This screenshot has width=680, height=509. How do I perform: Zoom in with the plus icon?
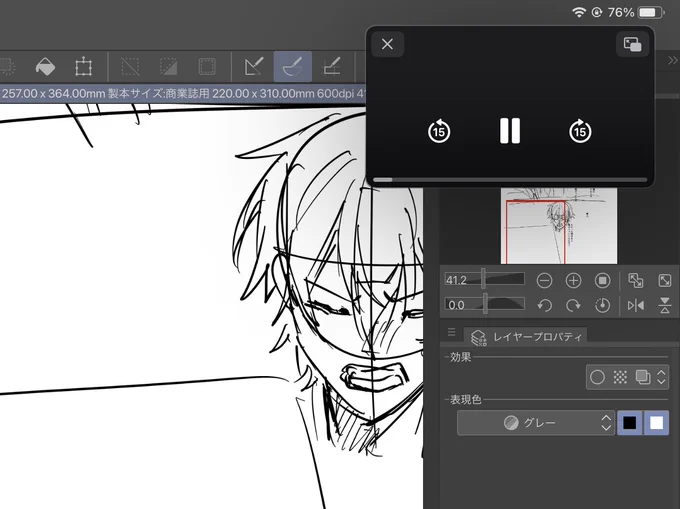point(573,281)
